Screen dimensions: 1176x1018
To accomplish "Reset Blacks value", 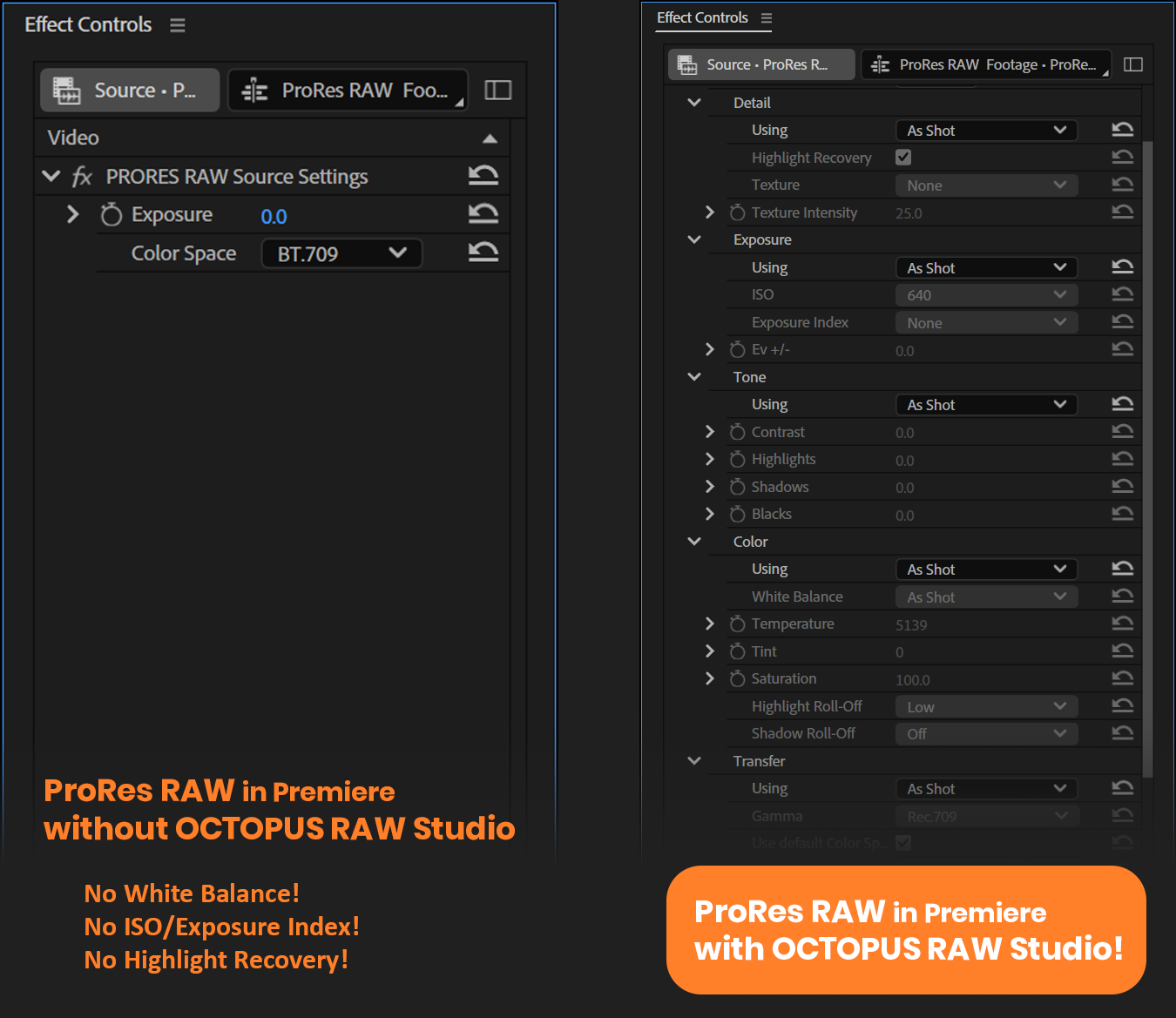I will [x=1123, y=514].
